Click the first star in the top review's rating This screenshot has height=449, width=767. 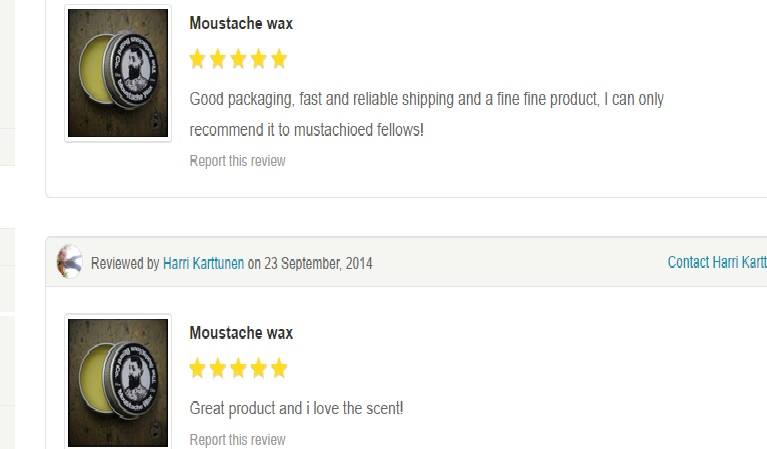[x=198, y=59]
